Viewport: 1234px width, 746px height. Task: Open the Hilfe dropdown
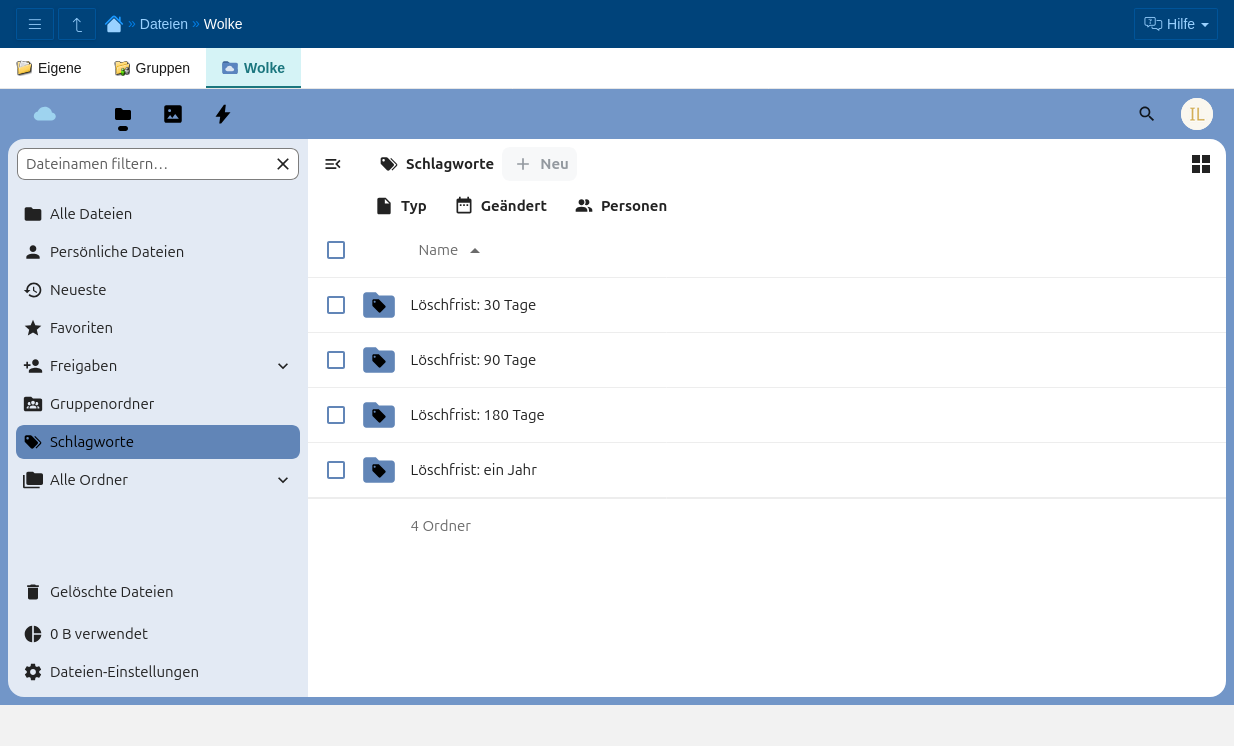coord(1176,24)
